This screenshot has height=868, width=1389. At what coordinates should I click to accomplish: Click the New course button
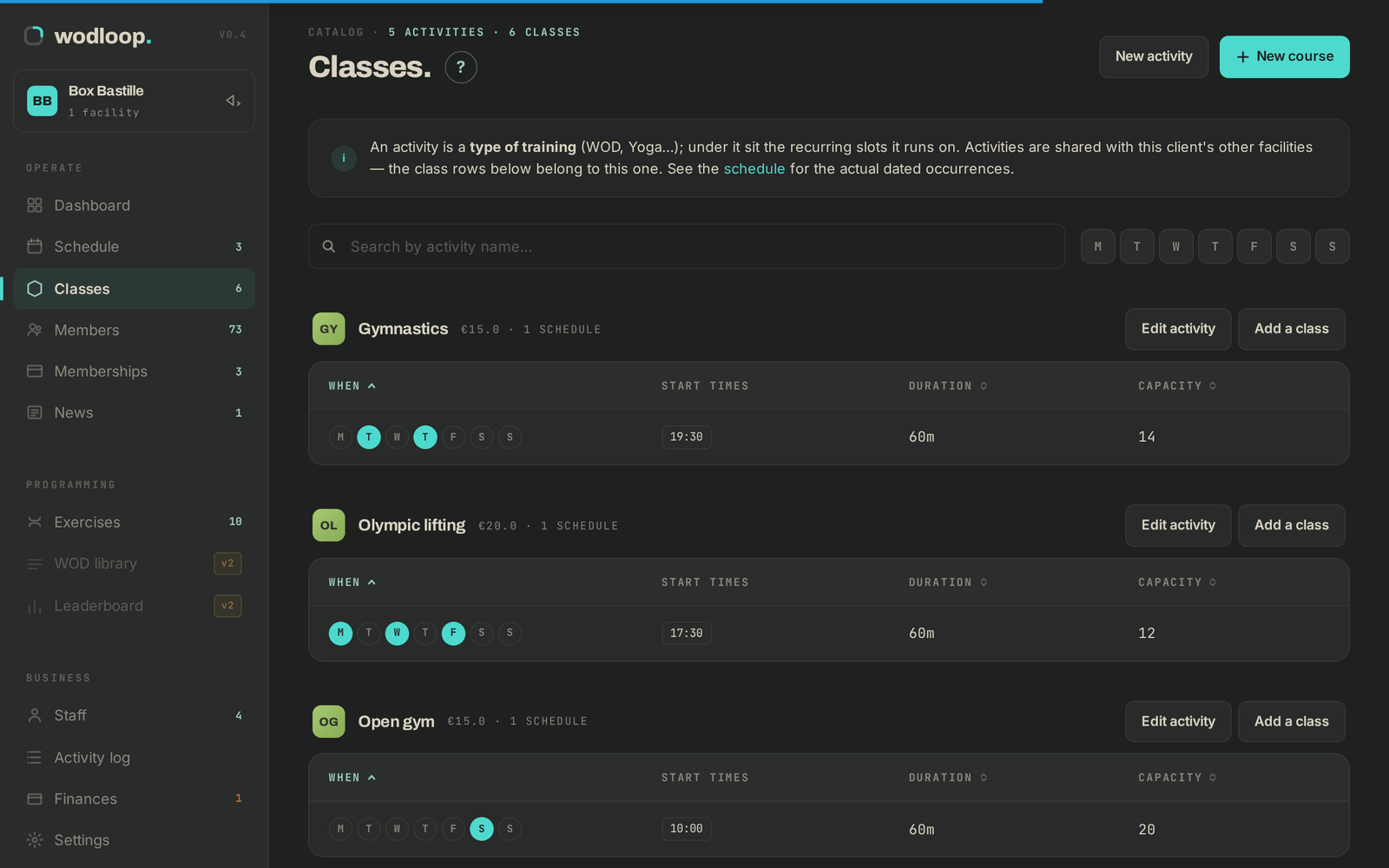(x=1284, y=56)
